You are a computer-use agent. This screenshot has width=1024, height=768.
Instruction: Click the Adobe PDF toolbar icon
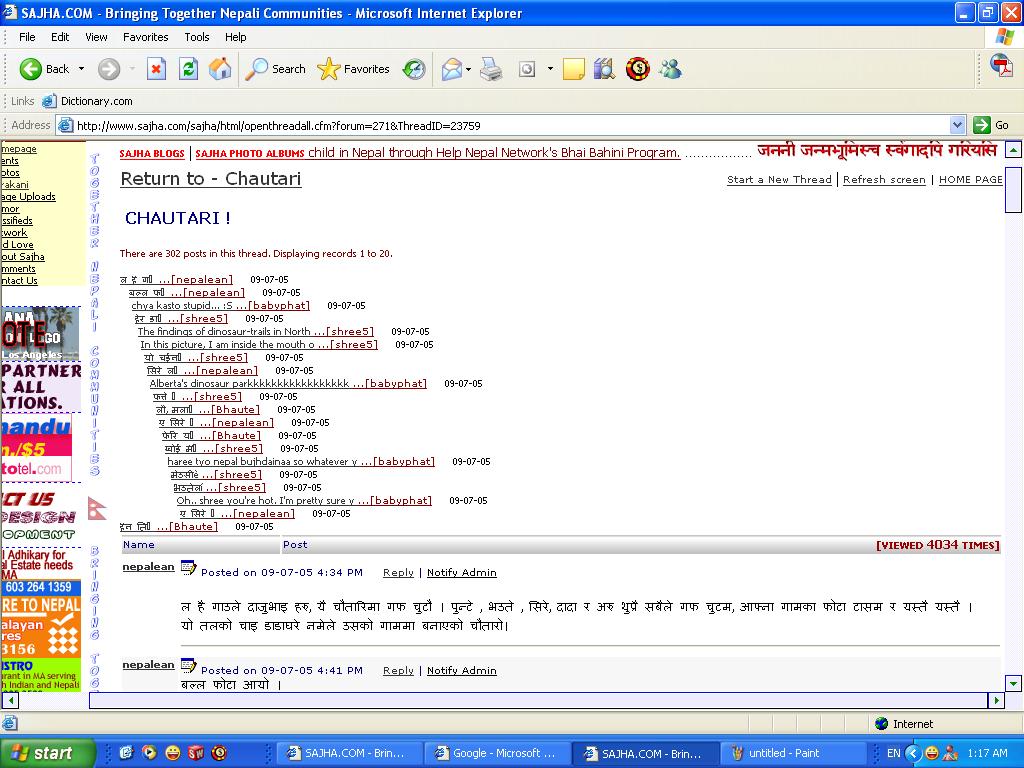[1001, 66]
